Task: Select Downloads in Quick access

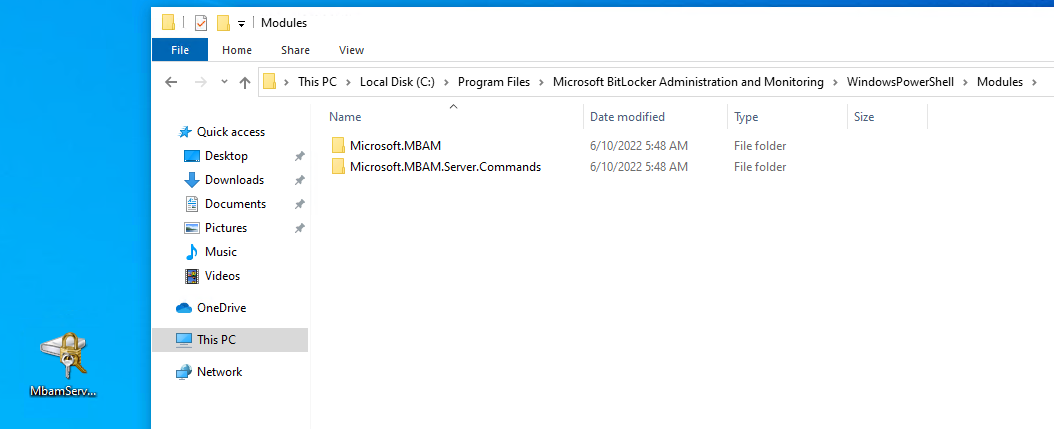Action: pos(235,180)
